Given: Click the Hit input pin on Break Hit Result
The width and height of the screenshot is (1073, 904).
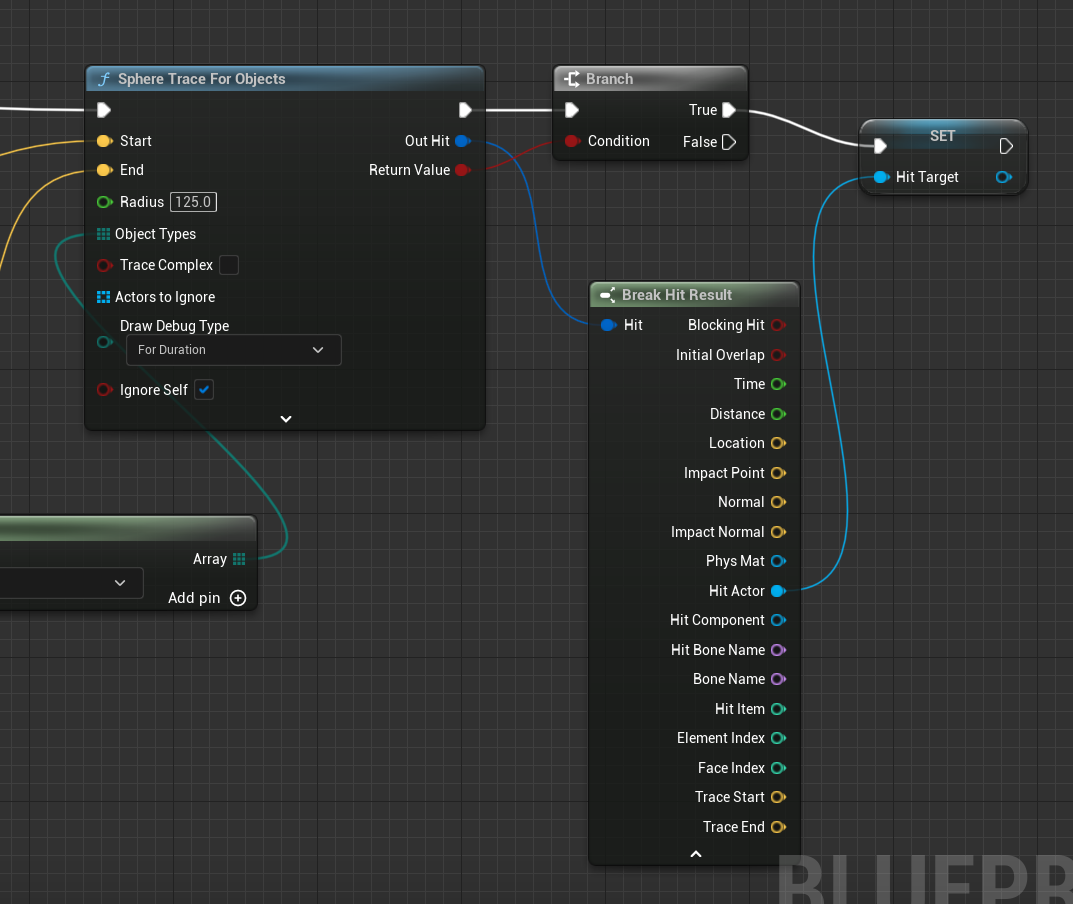Looking at the screenshot, I should click(x=608, y=325).
